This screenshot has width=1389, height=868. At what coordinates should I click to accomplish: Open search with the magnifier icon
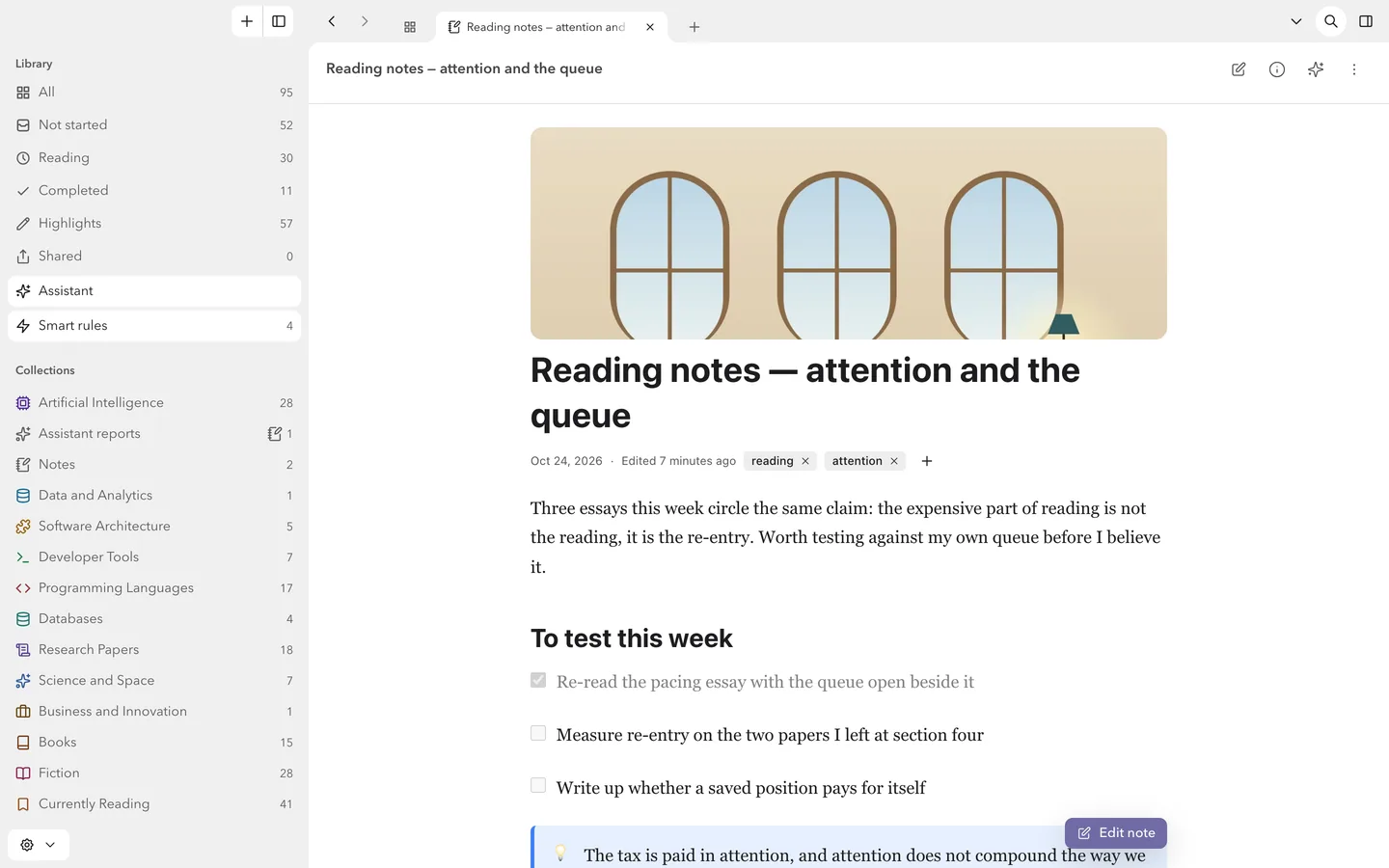[1331, 21]
